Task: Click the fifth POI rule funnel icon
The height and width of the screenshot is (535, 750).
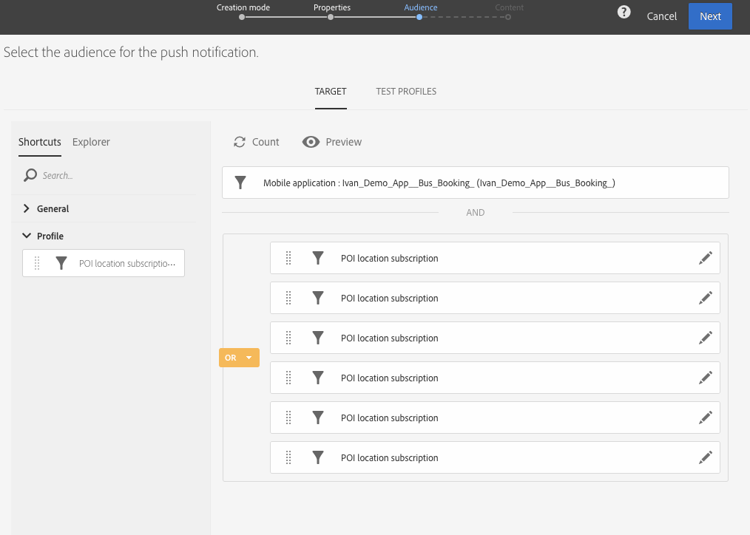Action: point(318,418)
